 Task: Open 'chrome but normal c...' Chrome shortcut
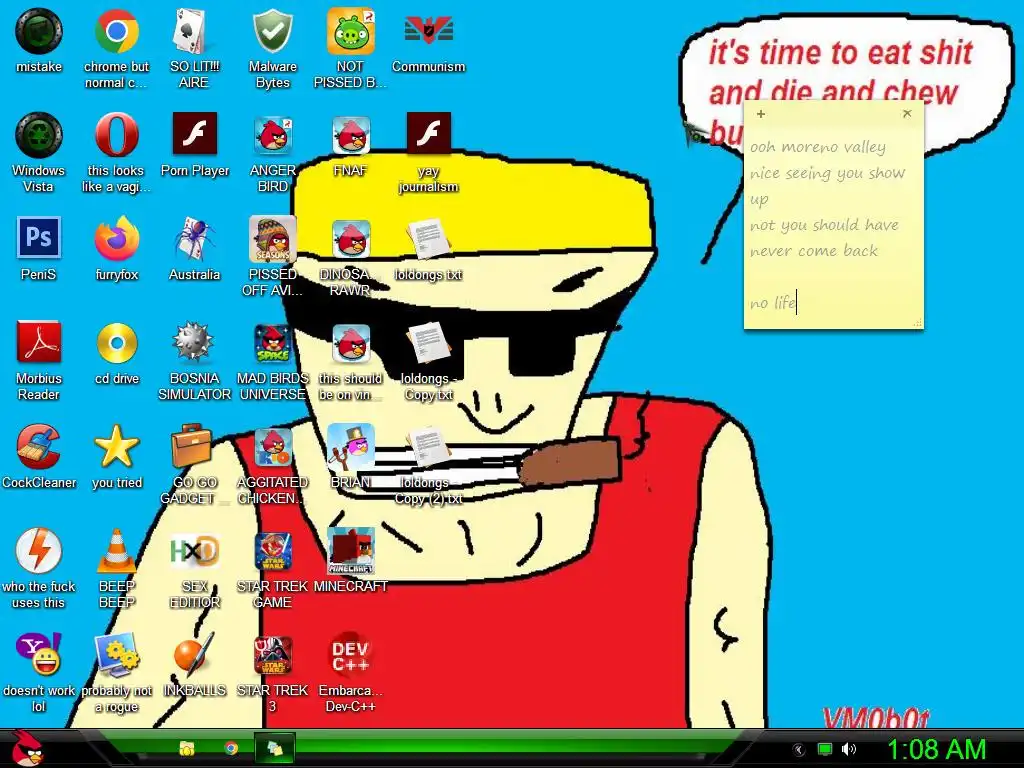pyautogui.click(x=116, y=31)
